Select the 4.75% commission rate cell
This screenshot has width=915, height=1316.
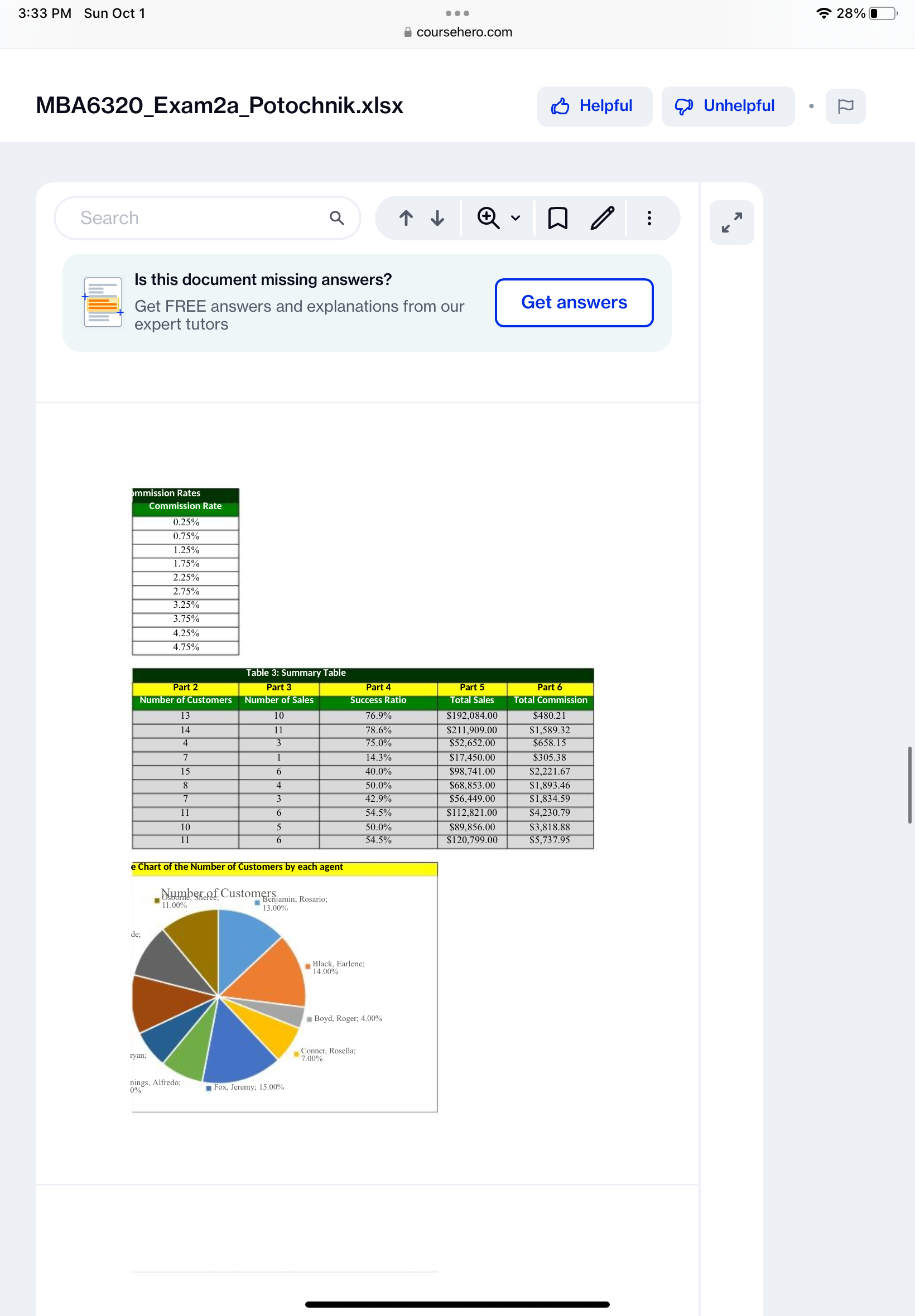point(186,647)
